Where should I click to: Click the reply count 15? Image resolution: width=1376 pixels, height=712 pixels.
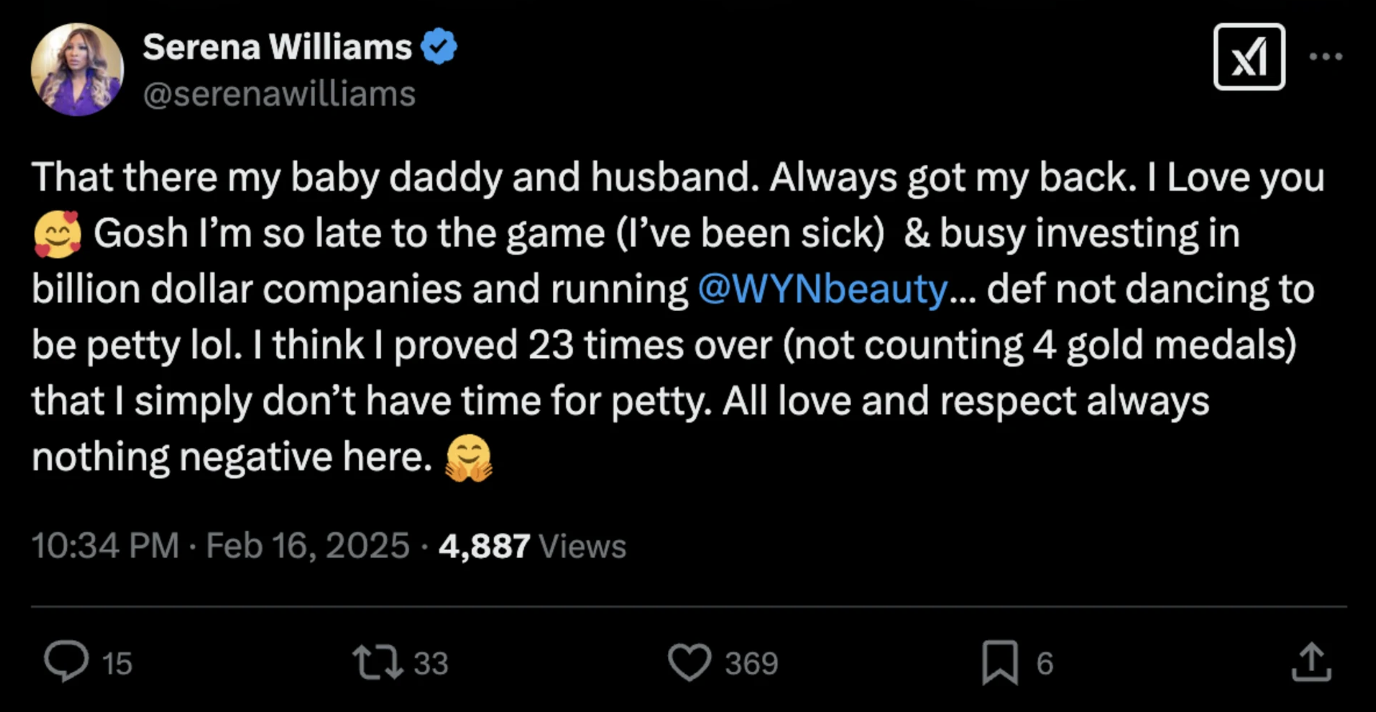117,663
